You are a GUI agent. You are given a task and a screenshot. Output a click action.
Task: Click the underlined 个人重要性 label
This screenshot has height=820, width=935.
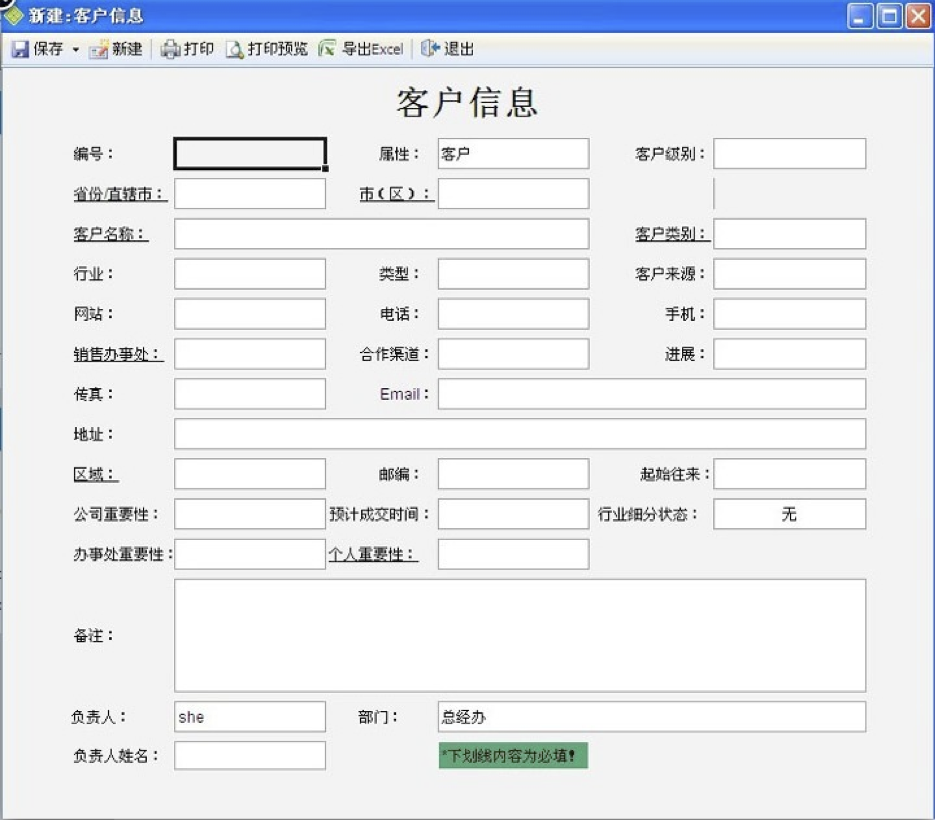(x=373, y=555)
